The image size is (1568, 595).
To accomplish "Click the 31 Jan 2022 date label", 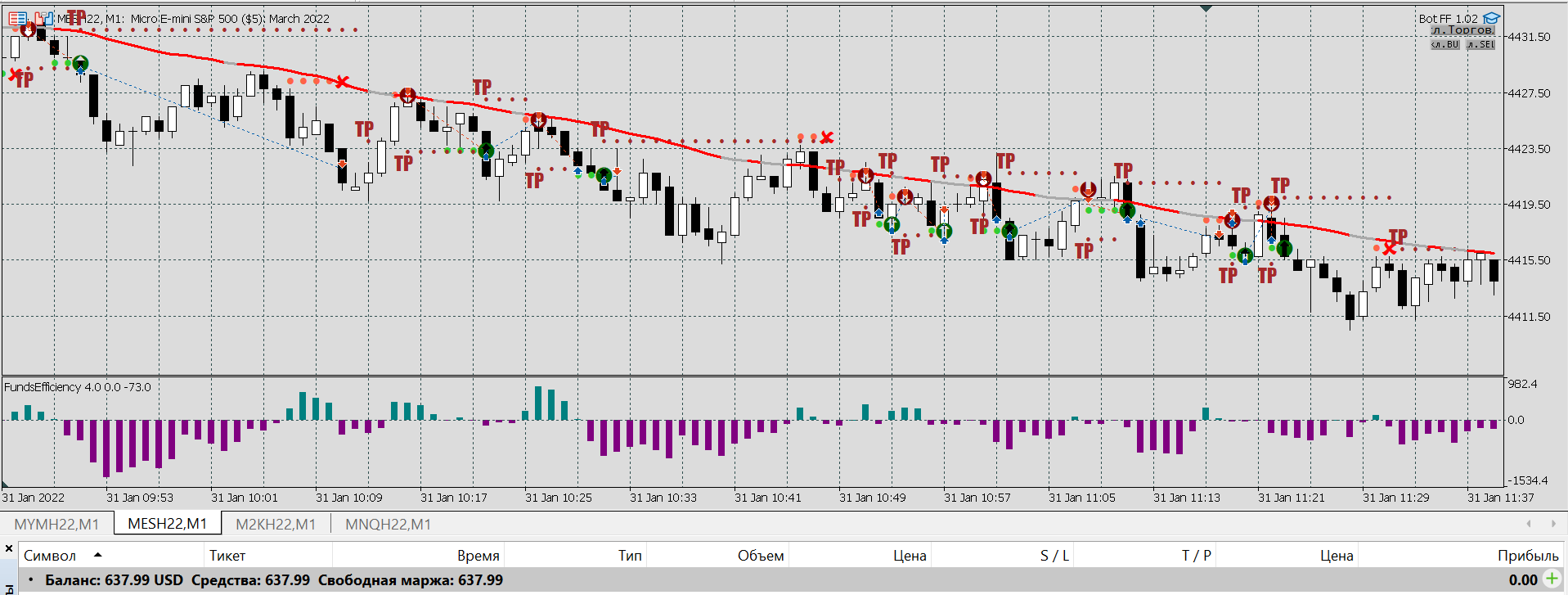I will [34, 498].
